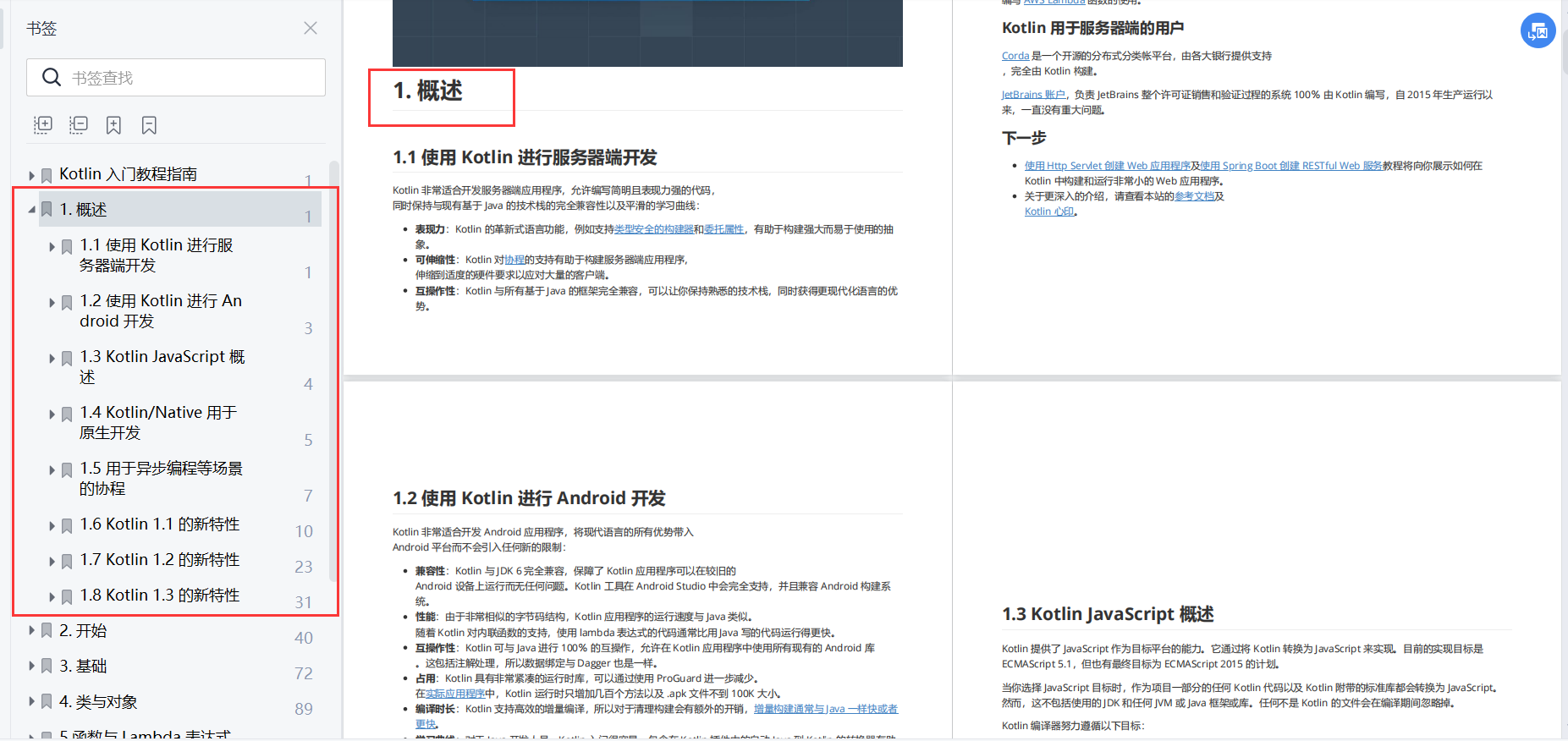Open the Corda hyperlink

1015,56
